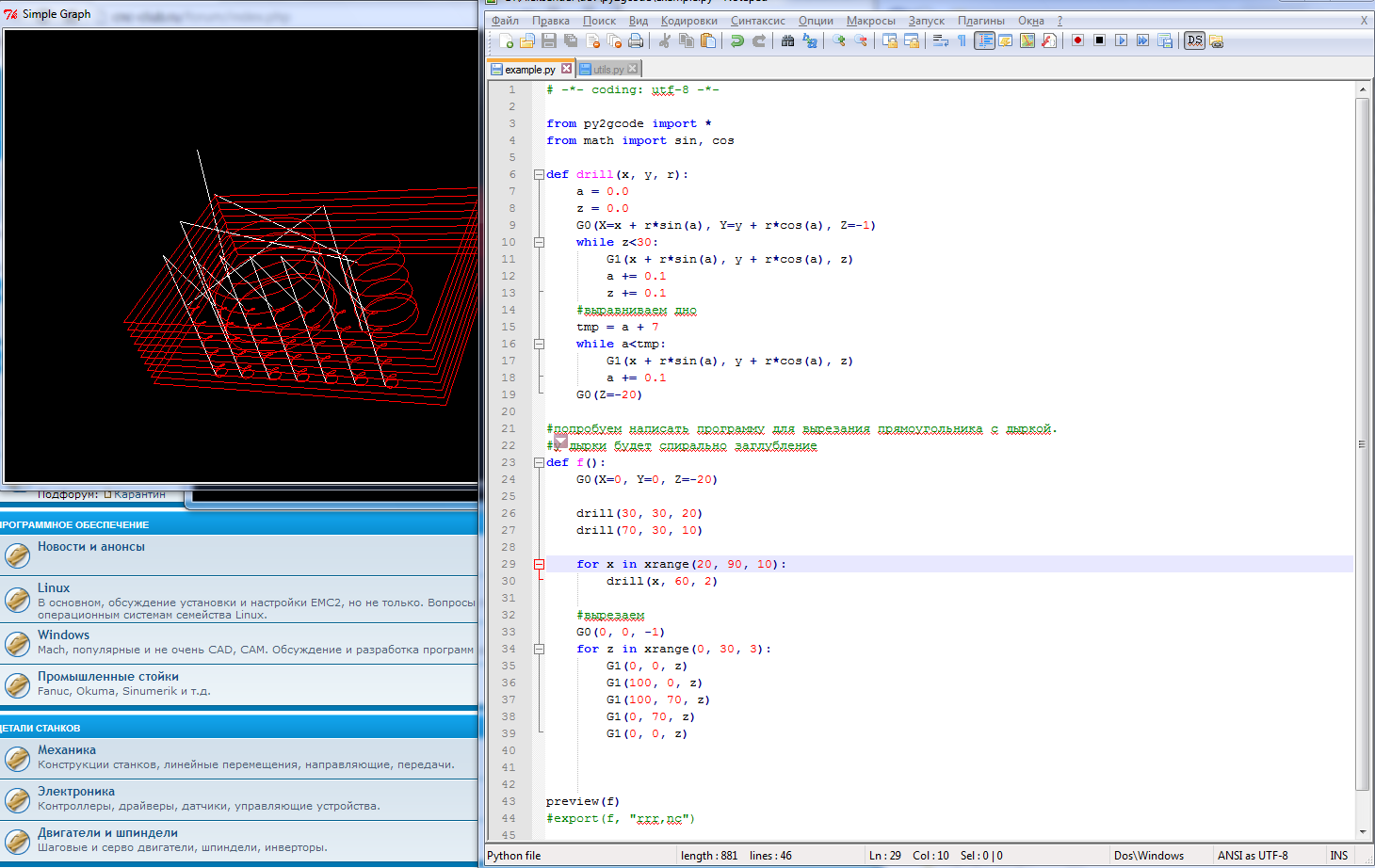Collapse the def f() fold at line 23
The image size is (1375, 868).
tap(539, 462)
